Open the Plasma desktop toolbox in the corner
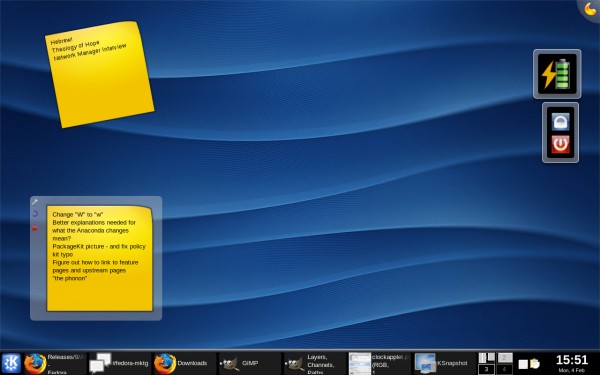The width and height of the screenshot is (600, 375). pos(590,9)
